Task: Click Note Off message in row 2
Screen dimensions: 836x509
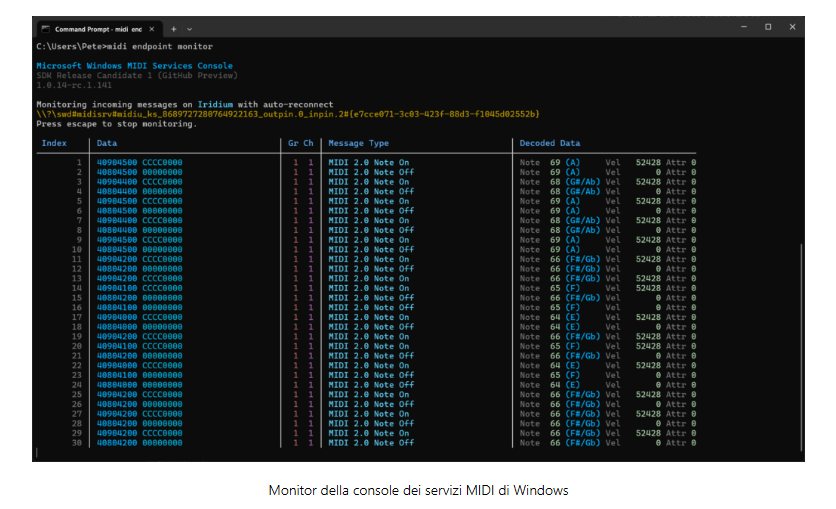Action: click(x=371, y=172)
